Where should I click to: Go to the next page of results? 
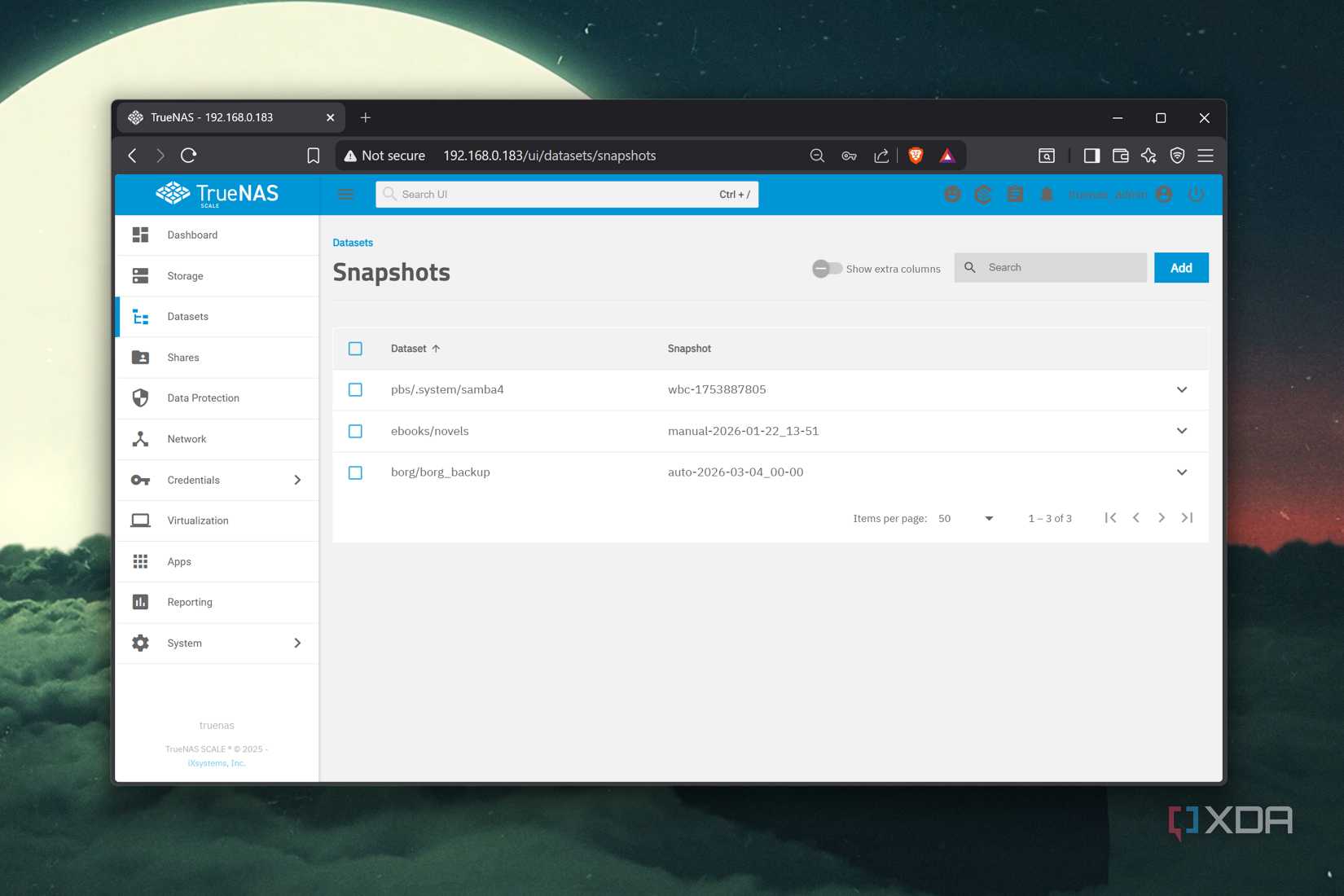(x=1162, y=517)
